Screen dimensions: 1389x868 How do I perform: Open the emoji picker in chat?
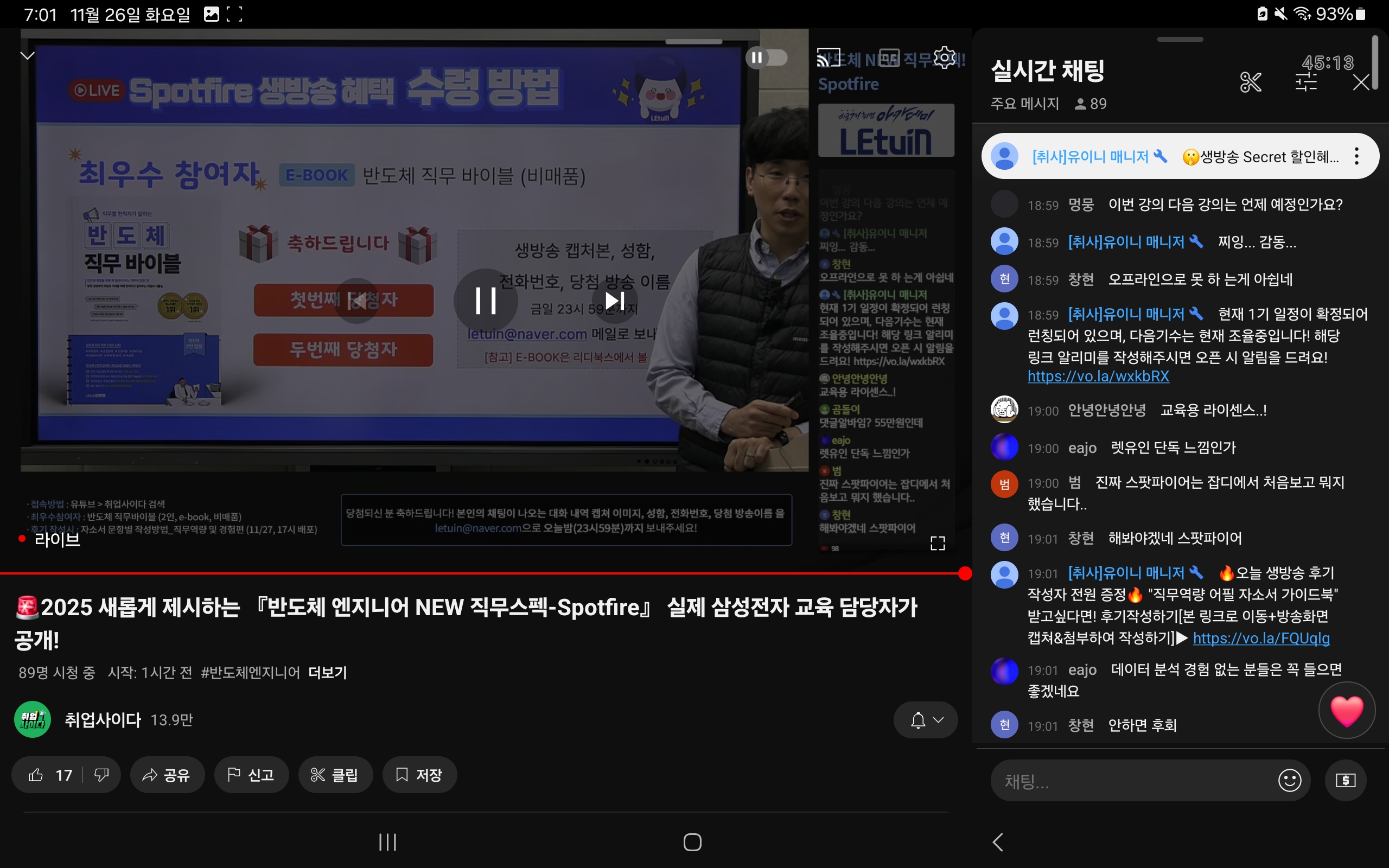[1289, 780]
